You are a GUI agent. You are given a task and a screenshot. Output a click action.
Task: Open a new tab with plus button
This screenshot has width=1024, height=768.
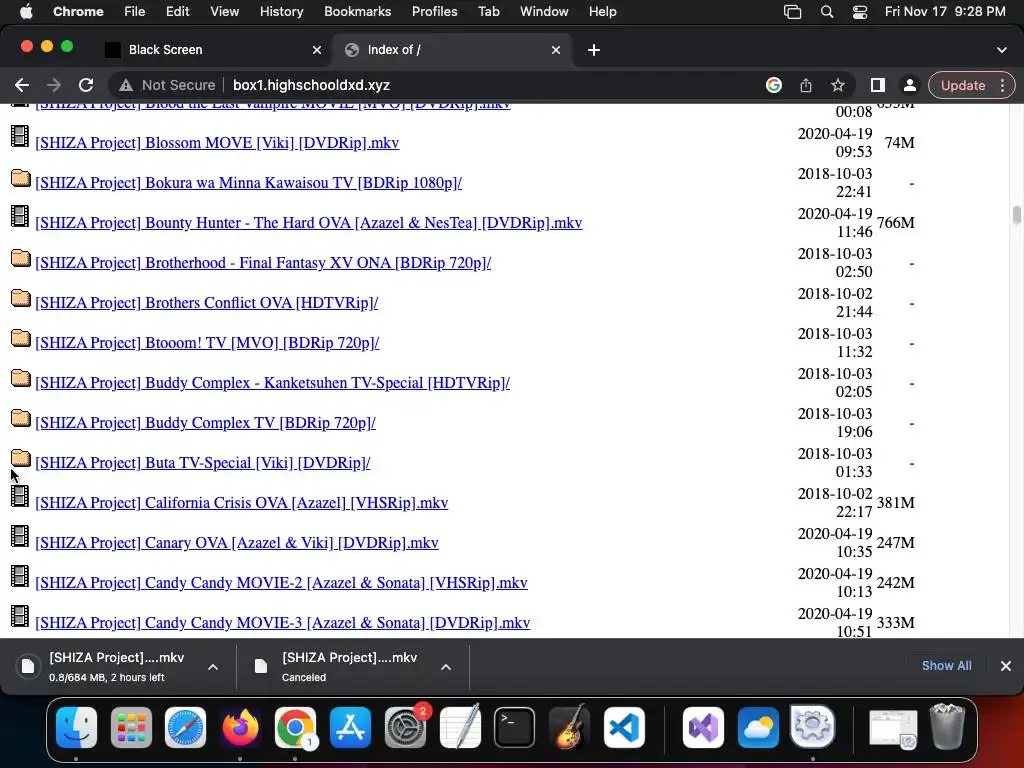(x=594, y=50)
